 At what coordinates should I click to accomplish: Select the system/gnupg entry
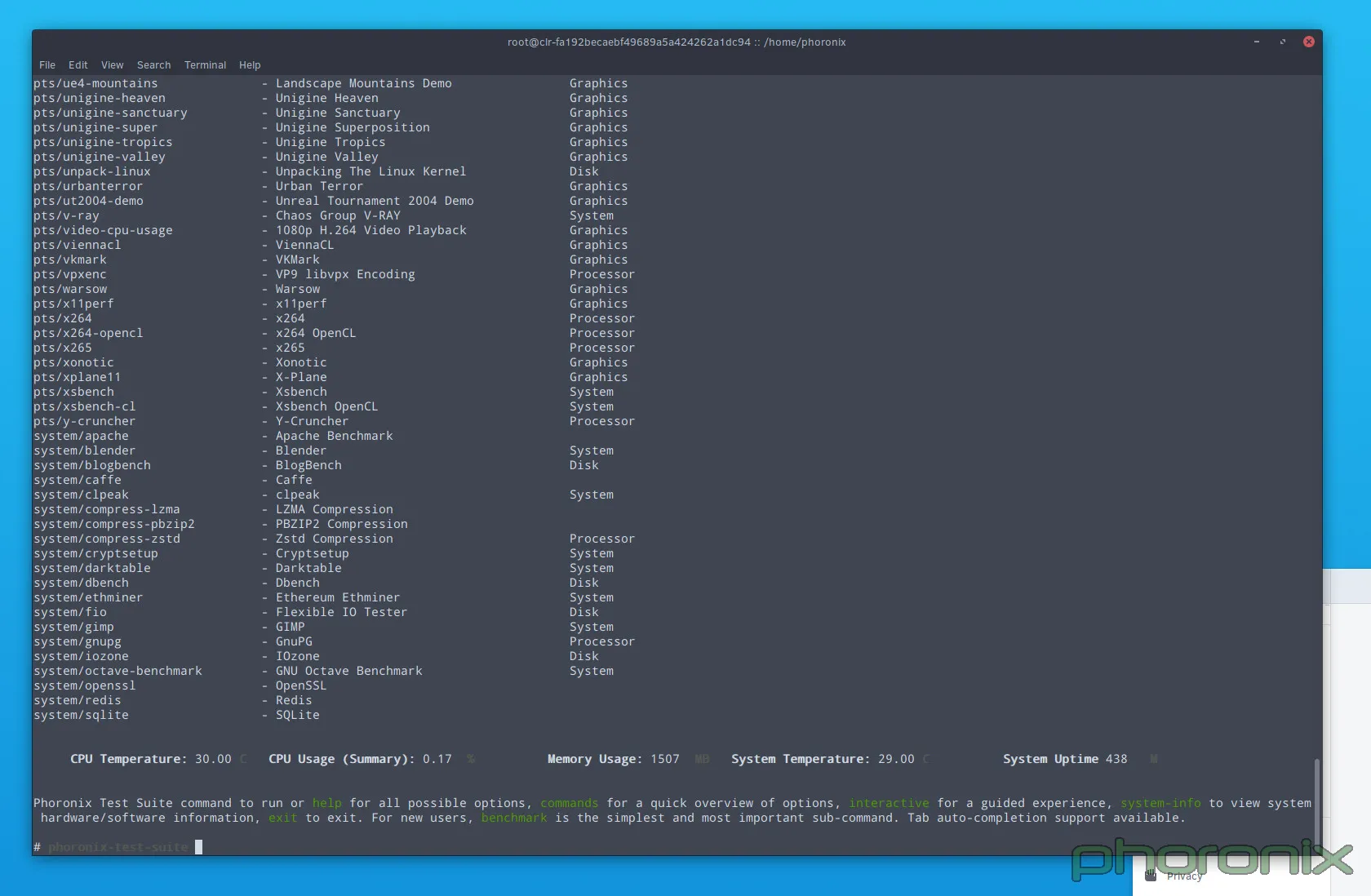click(x=78, y=641)
